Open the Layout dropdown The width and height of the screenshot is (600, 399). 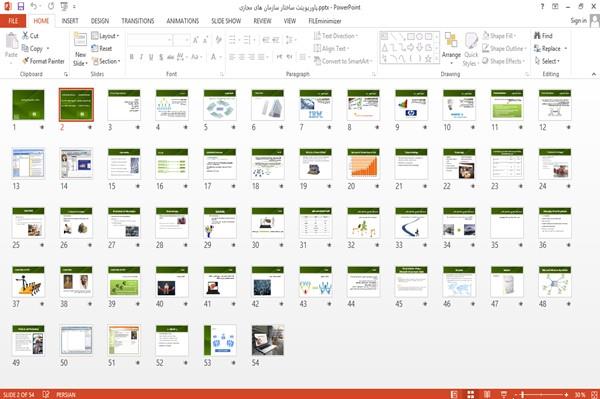(106, 36)
